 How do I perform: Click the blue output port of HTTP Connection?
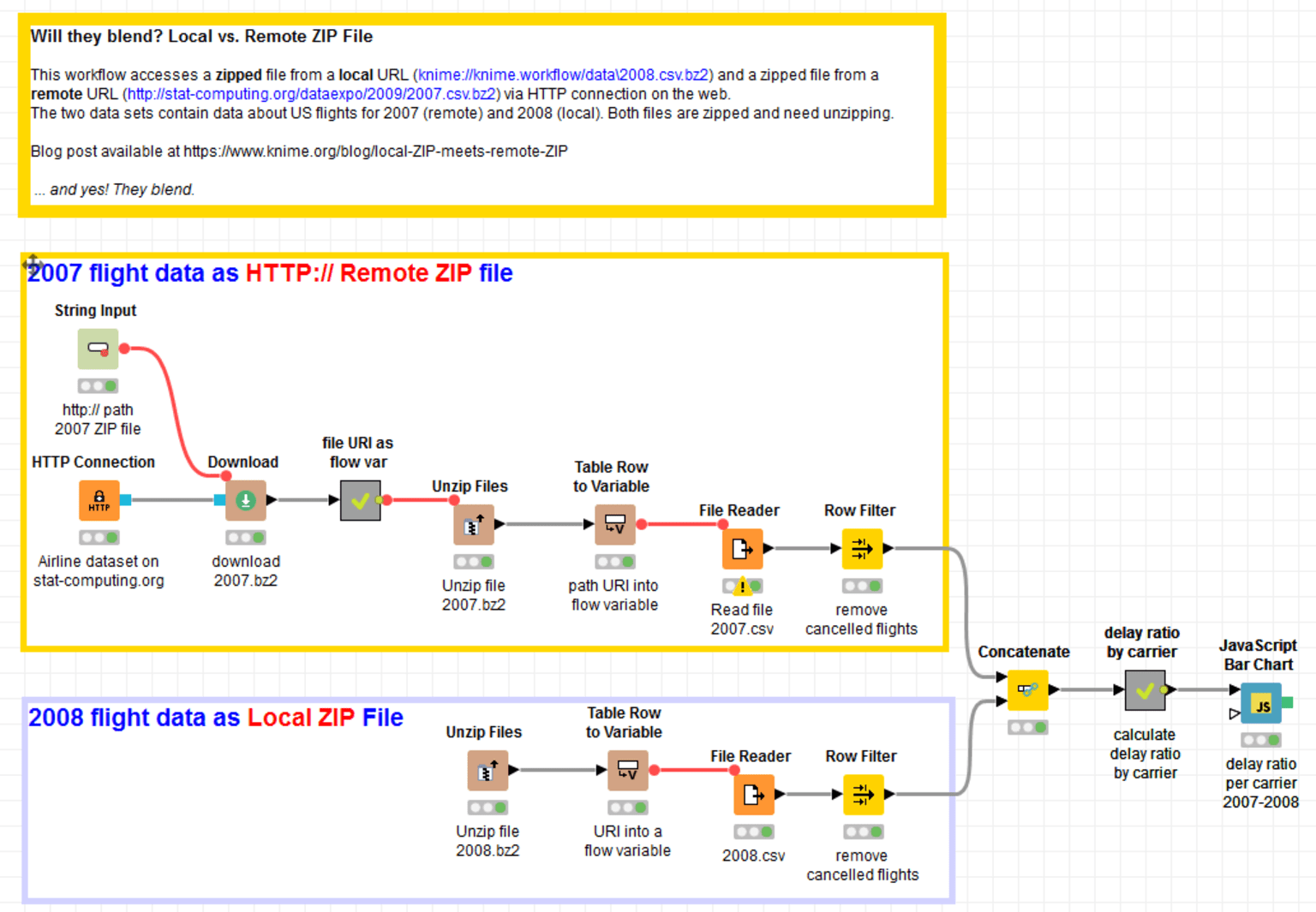(x=126, y=500)
